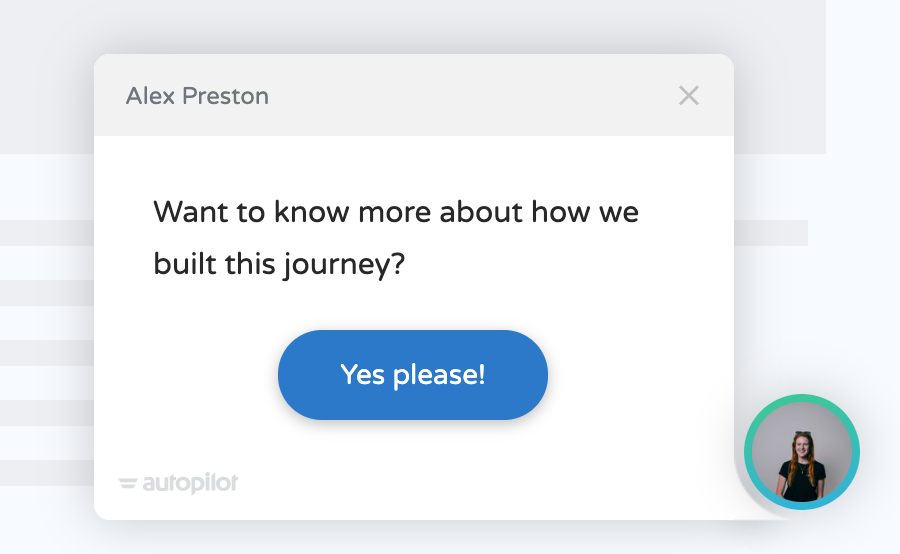Click the journey question message text
Screen dimensions: 900x554
point(395,238)
